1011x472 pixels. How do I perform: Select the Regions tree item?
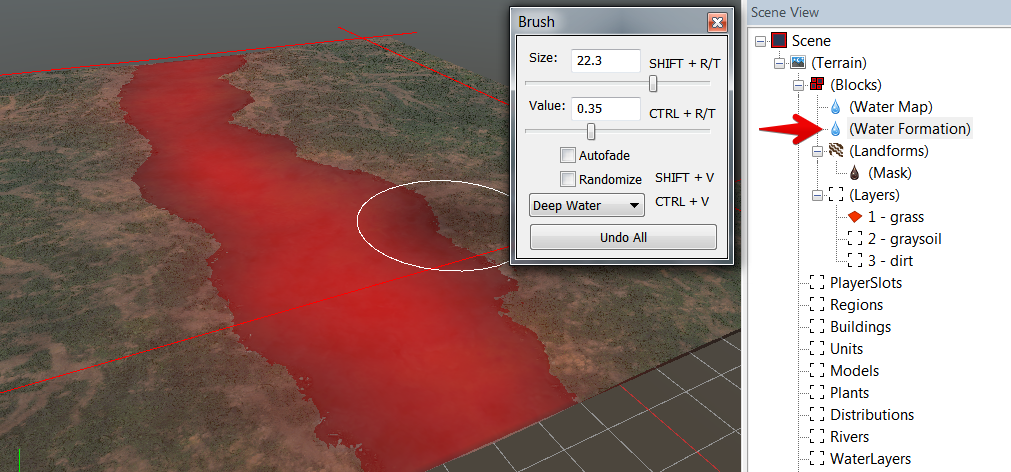(x=856, y=304)
